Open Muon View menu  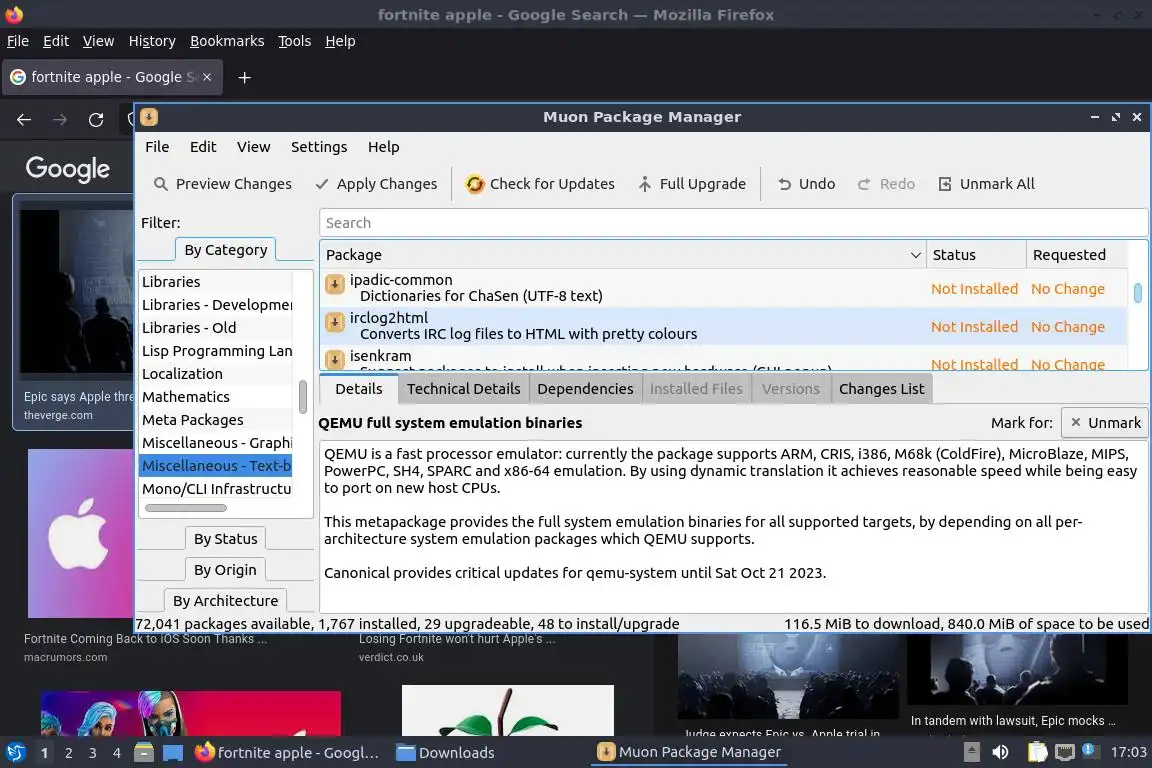pyautogui.click(x=253, y=147)
